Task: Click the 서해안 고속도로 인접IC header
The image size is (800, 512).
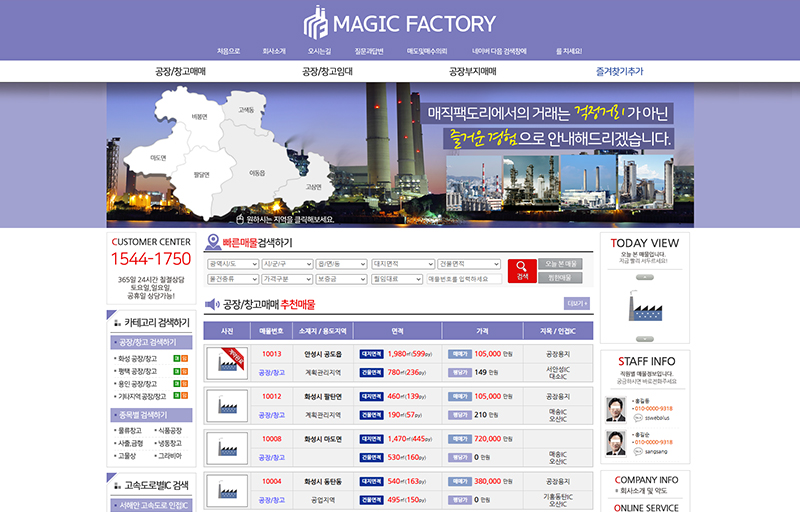Action: (x=151, y=505)
